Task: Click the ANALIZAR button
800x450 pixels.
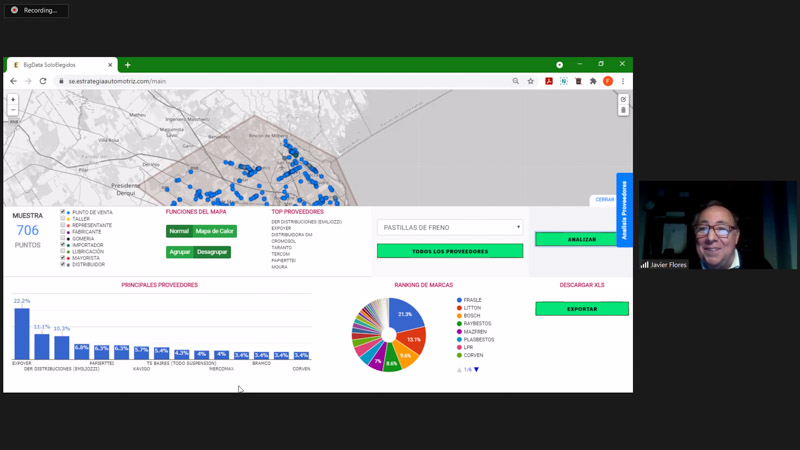Action: coord(581,239)
